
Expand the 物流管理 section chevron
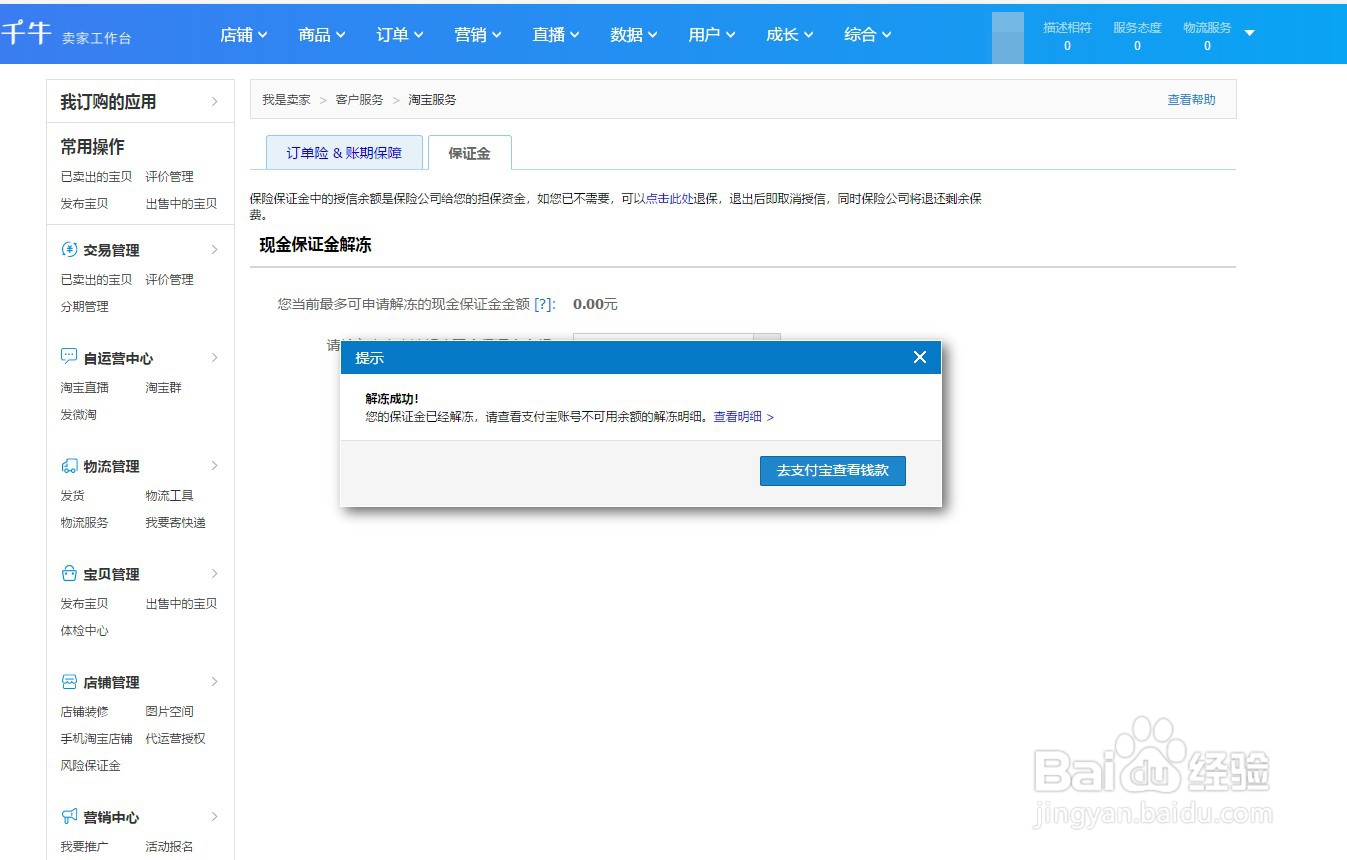pos(214,466)
